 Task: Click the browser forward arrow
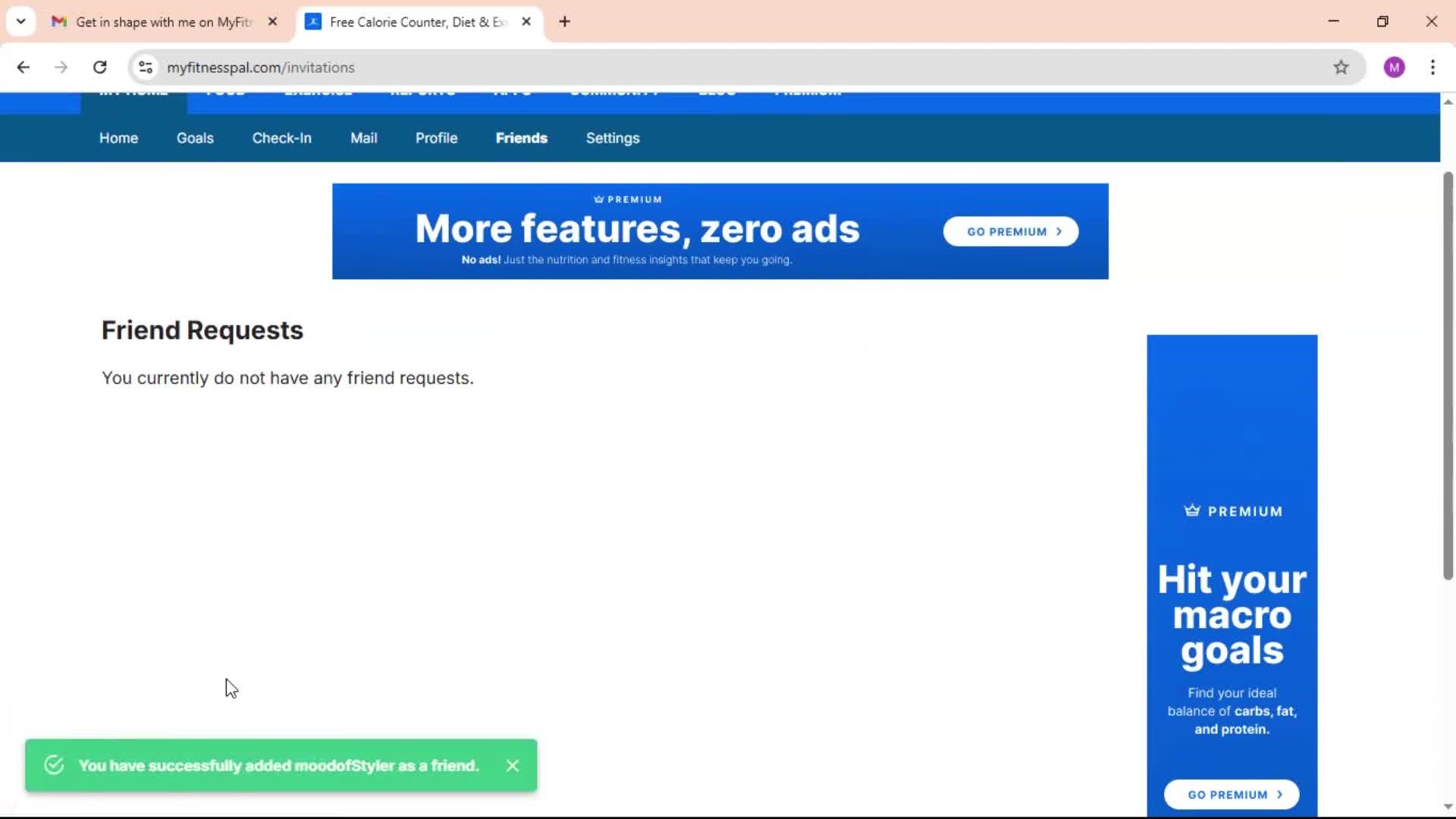(61, 67)
